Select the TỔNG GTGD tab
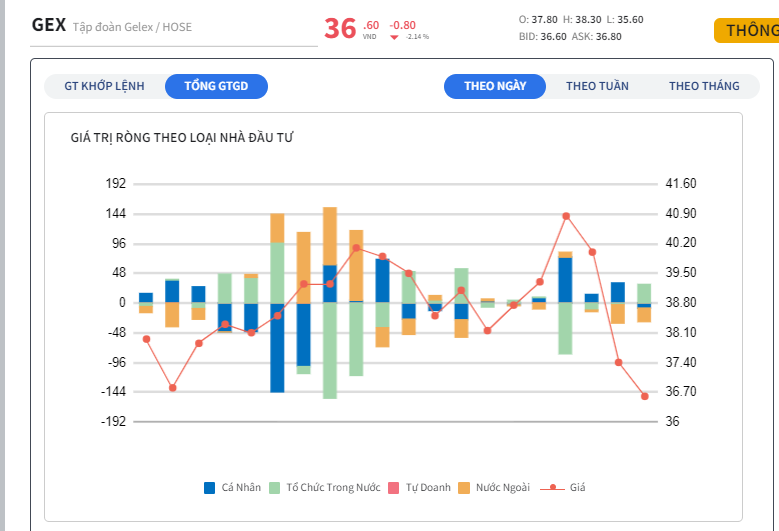The width and height of the screenshot is (779, 531). coord(216,86)
